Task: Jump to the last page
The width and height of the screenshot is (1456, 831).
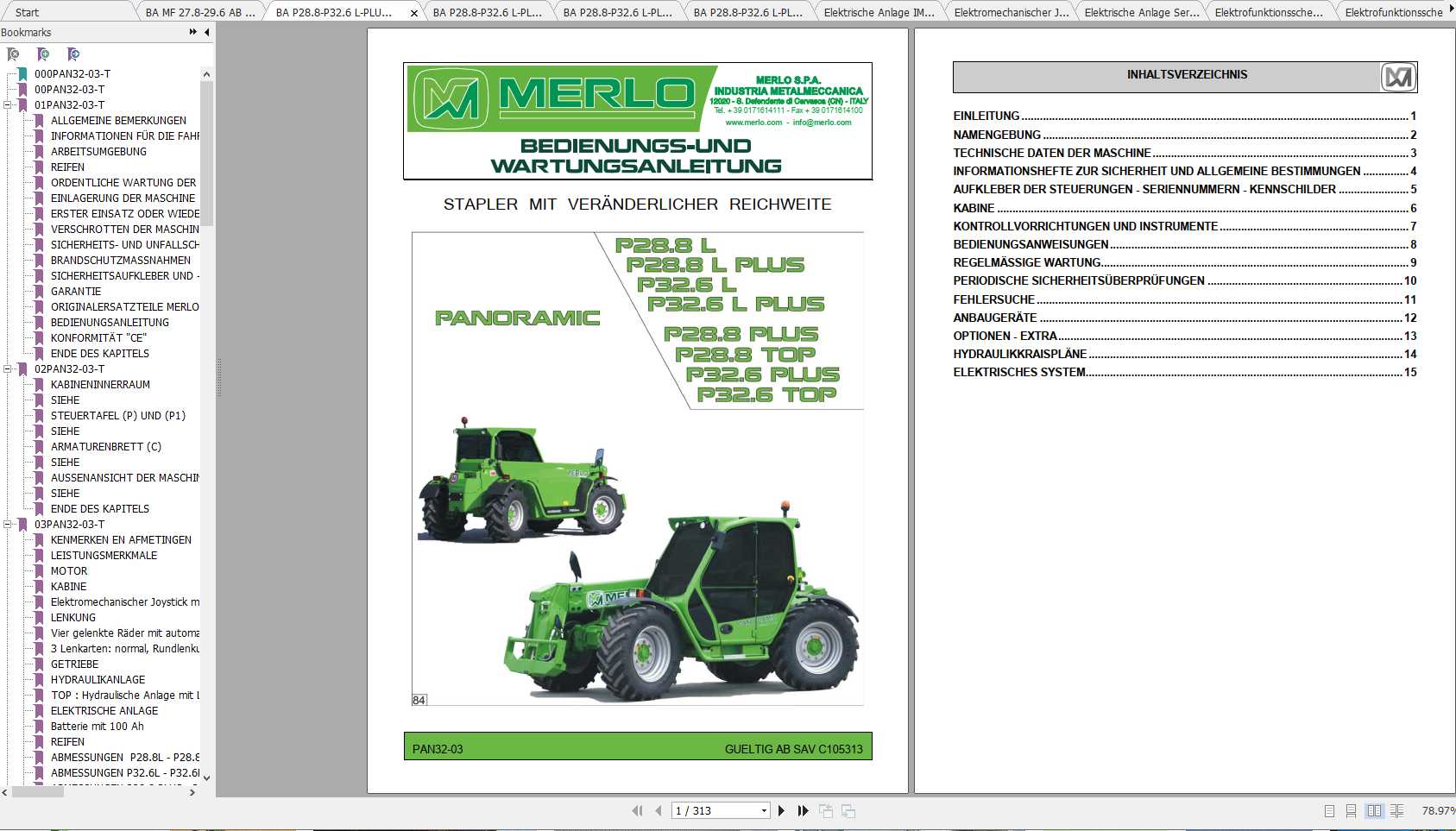Action: pyautogui.click(x=803, y=810)
